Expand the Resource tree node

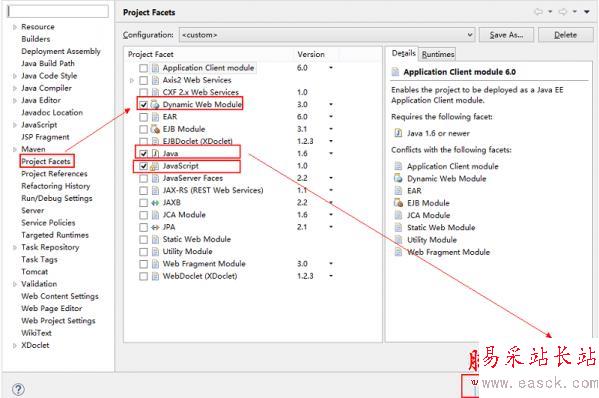point(15,27)
